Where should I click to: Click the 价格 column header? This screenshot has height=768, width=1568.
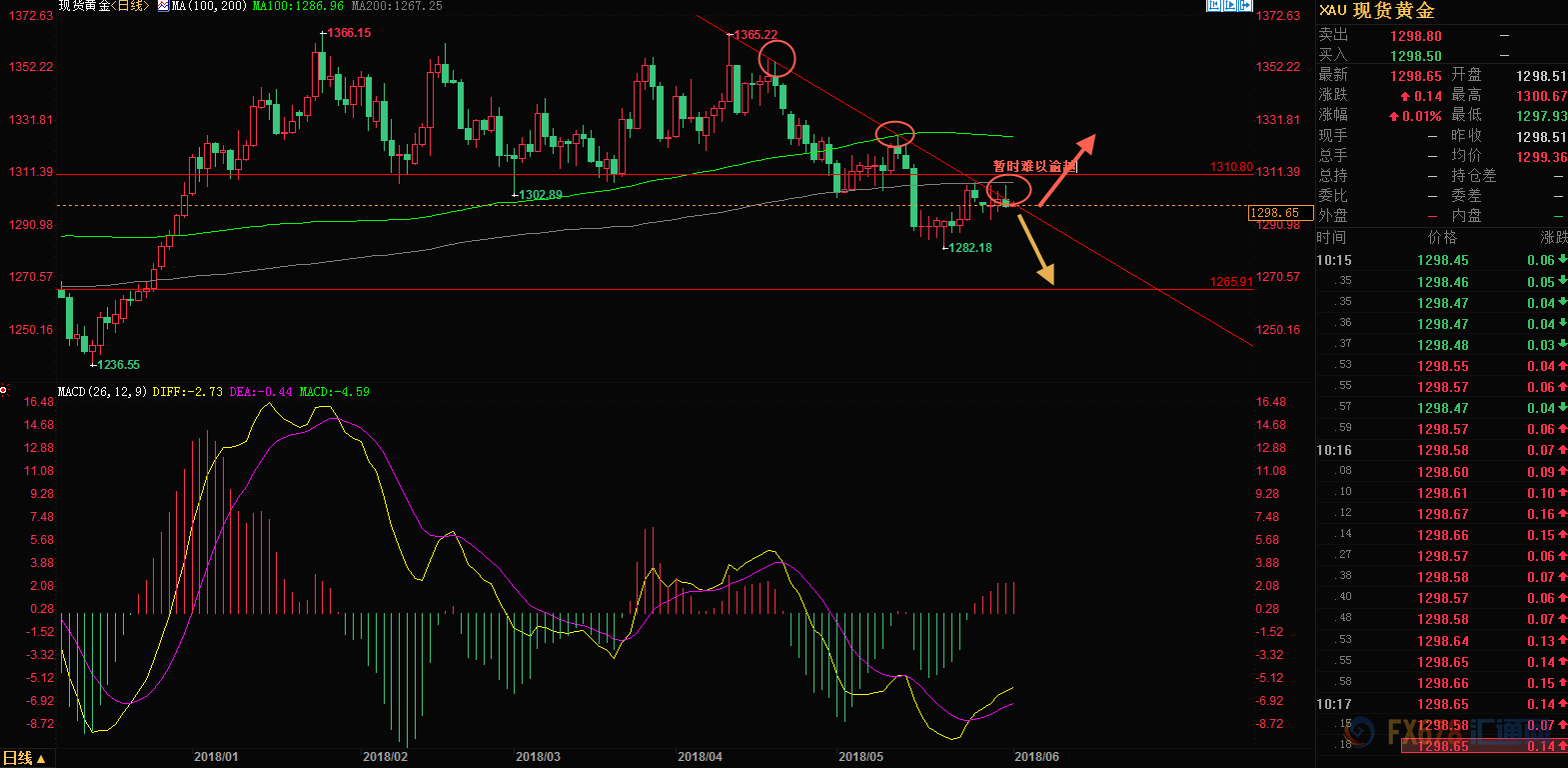(1442, 238)
